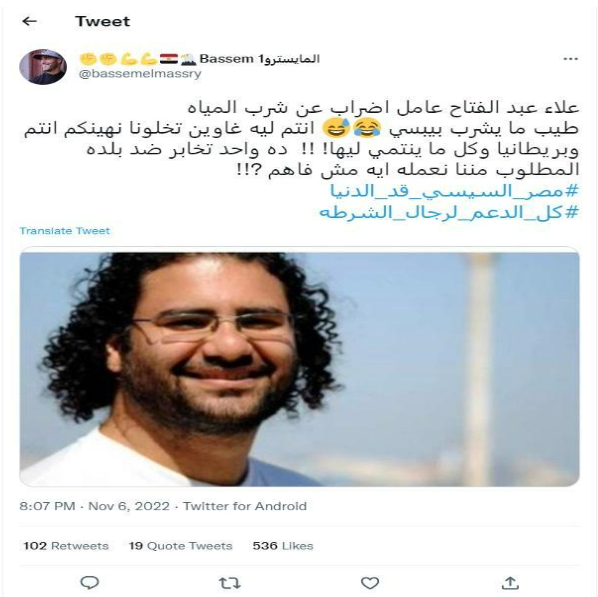Viewport: 598px width, 597px height.
Task: Open hashtag مصر_السيسي_قد_الدنيا
Action: 454,191
